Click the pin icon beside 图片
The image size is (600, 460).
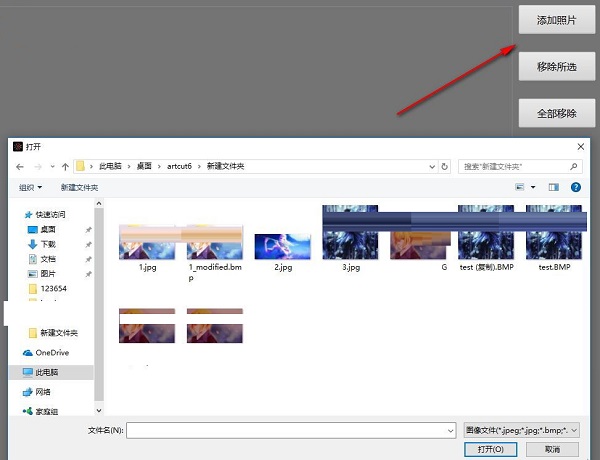(x=88, y=274)
